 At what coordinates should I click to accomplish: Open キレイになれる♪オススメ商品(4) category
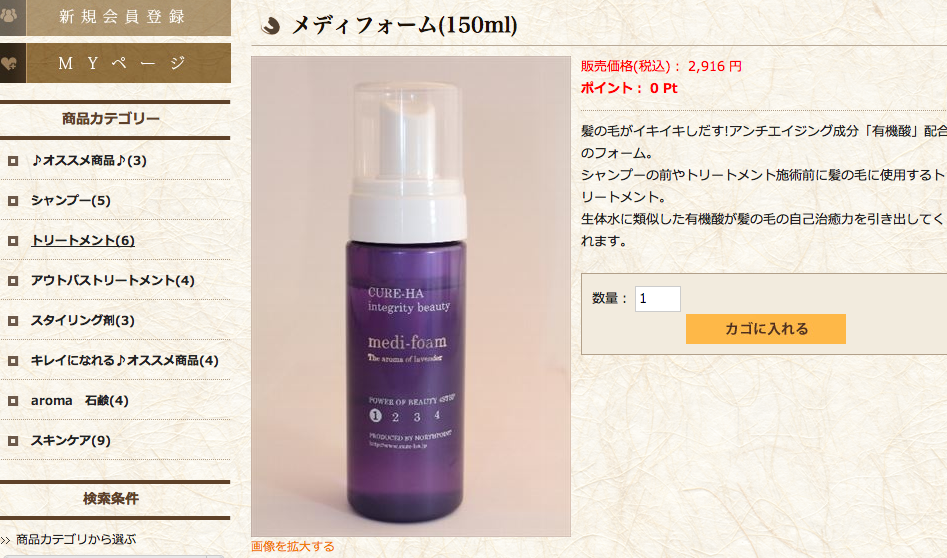(x=124, y=361)
